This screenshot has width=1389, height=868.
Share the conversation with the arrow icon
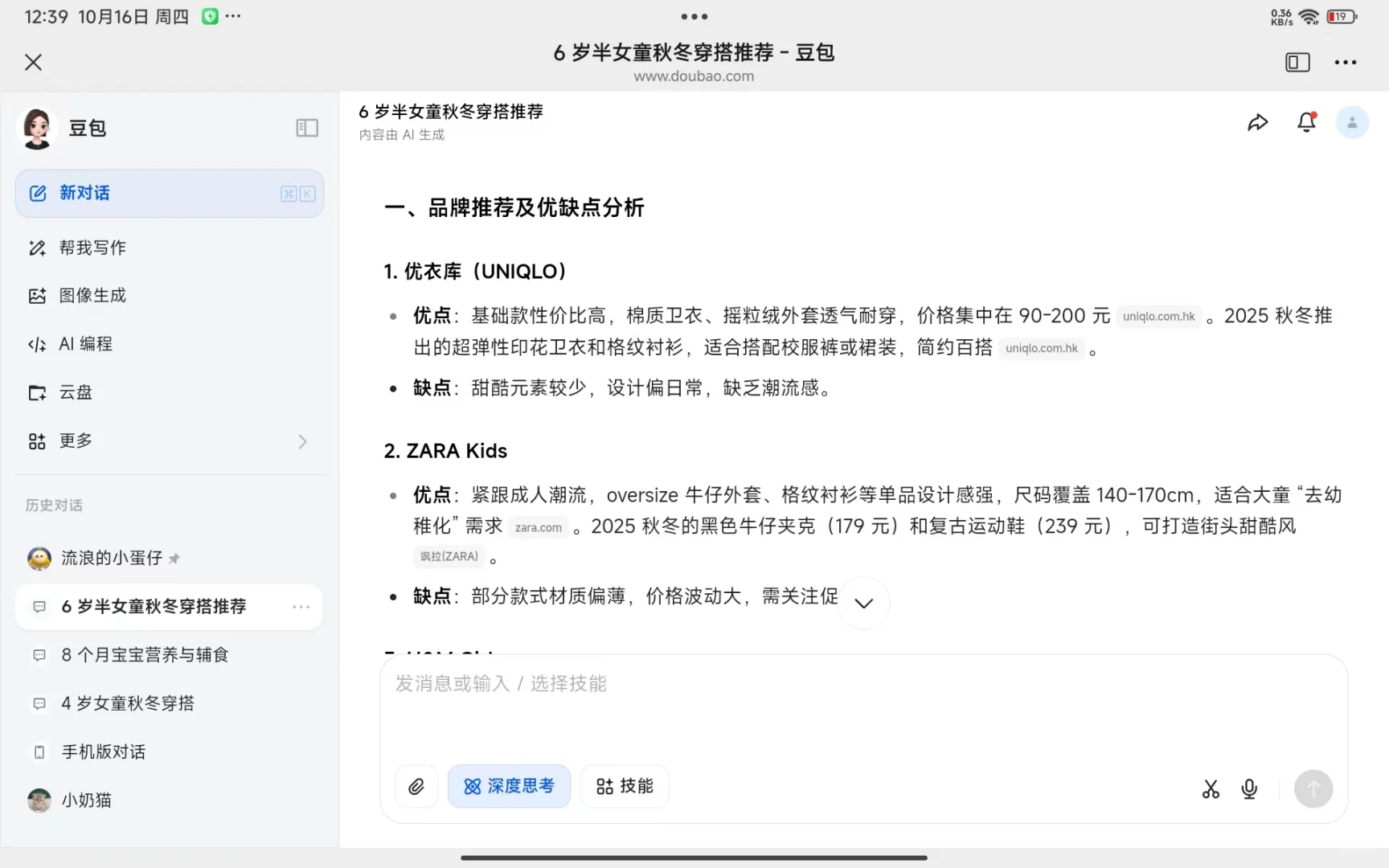(x=1258, y=122)
